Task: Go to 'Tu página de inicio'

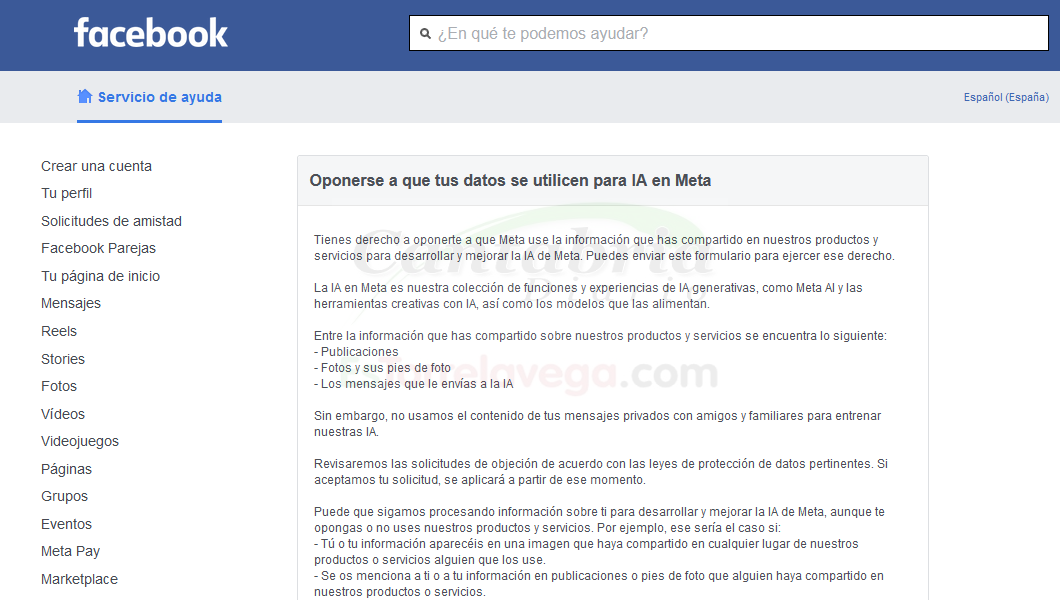Action: 101,276
